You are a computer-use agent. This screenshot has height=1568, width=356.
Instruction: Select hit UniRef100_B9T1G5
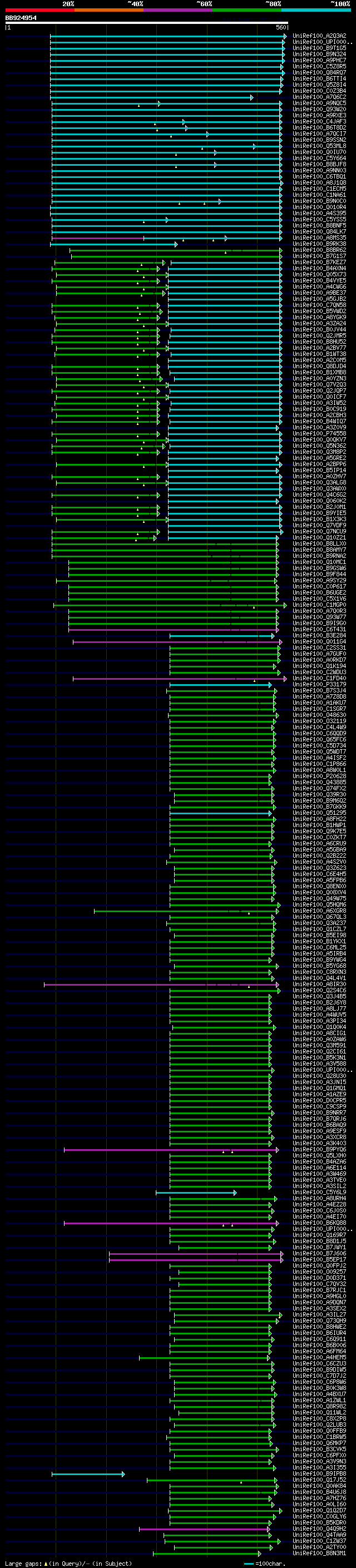click(x=319, y=48)
